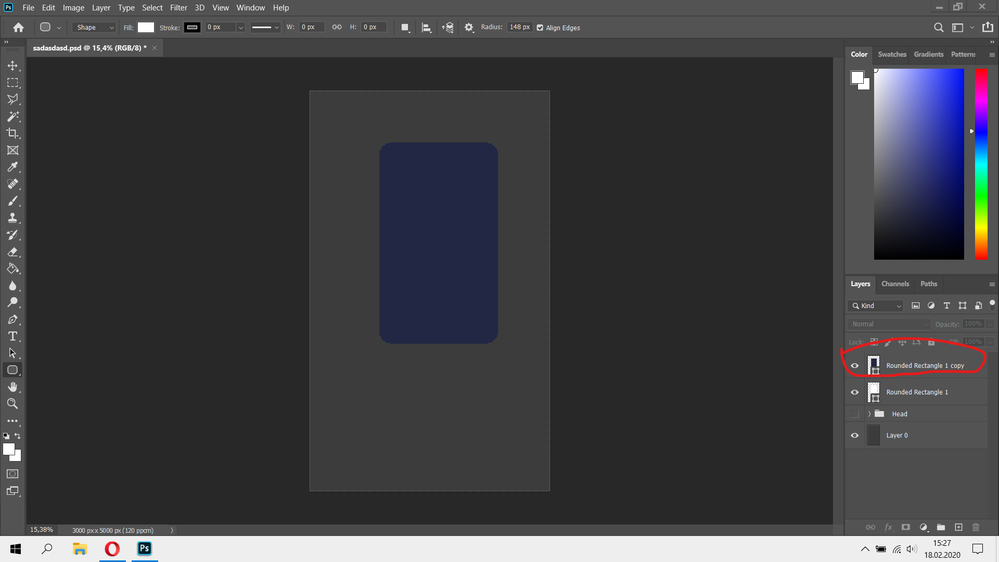Toggle layer filtering on/off switch
Image resolution: width=999 pixels, height=562 pixels.
992,305
